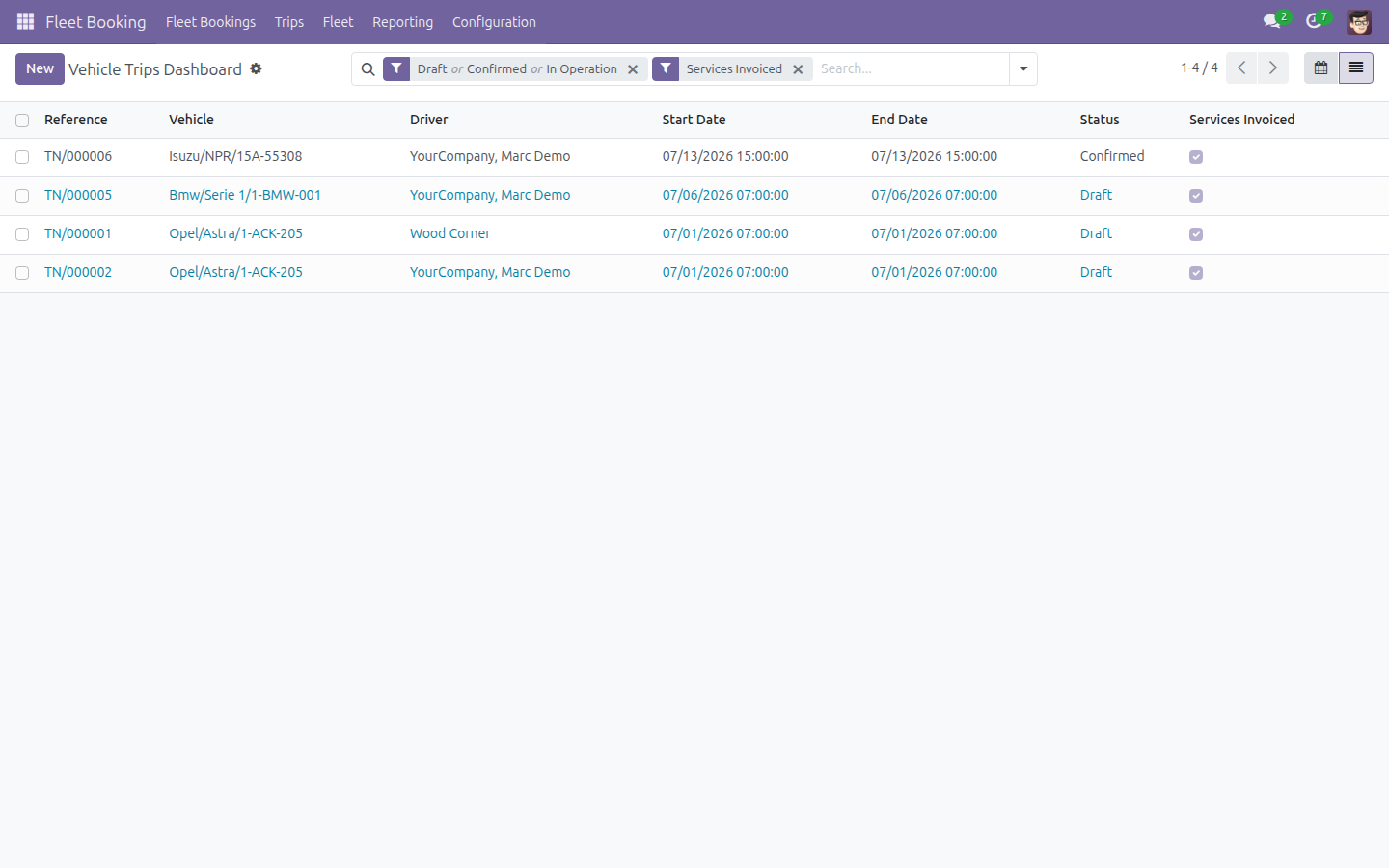The height and width of the screenshot is (868, 1389).
Task: Click the funnel icon of the status filter
Action: coord(396,68)
